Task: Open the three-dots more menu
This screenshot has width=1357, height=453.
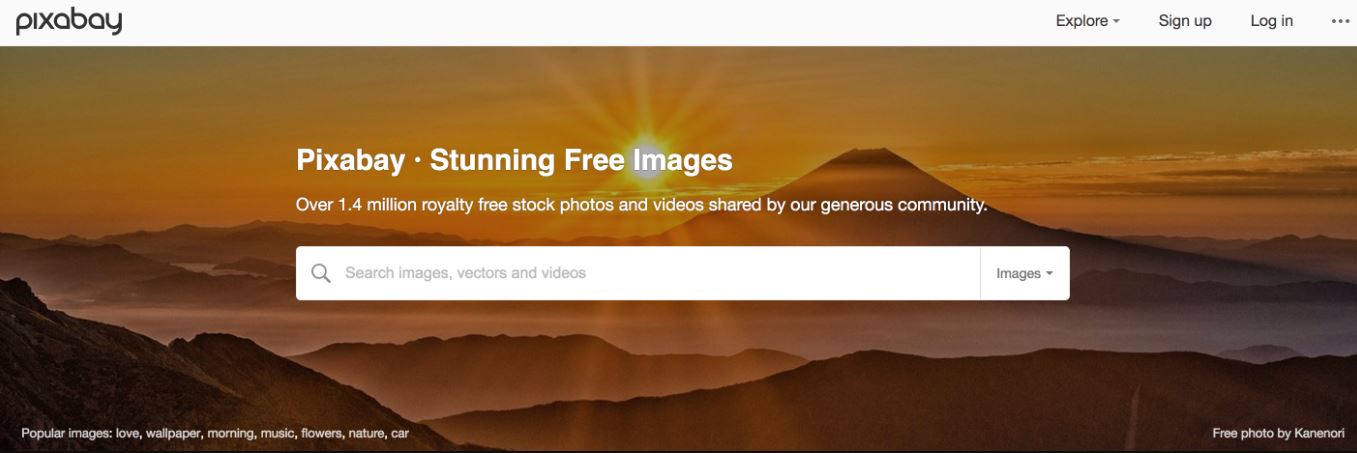Action: (x=1340, y=21)
